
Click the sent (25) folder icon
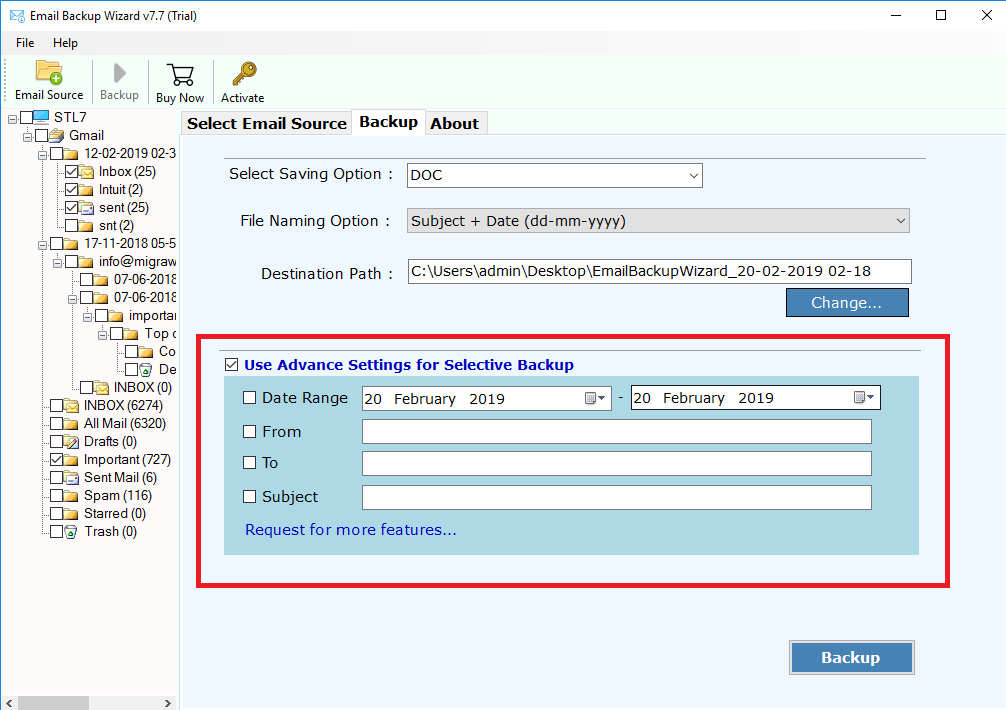(87, 208)
